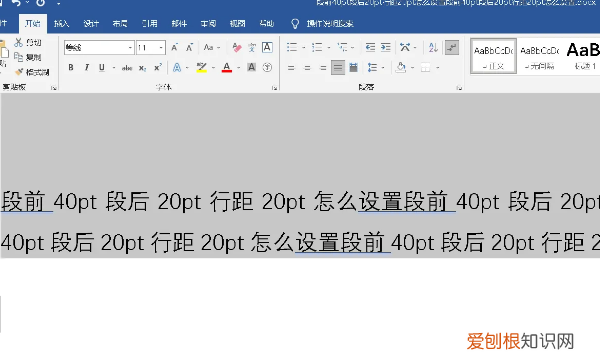This screenshot has height=360, width=600.
Task: Clear all formatting with eraser icon
Action: 237,47
